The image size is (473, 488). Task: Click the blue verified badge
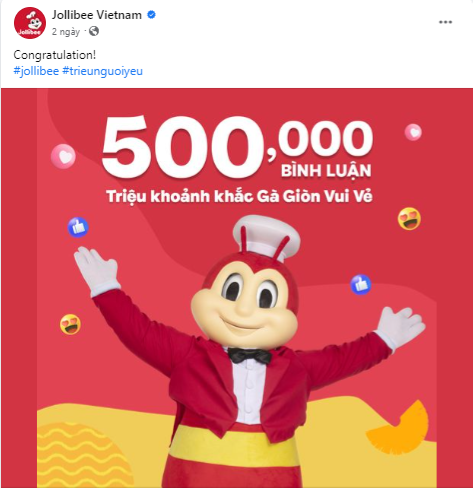point(151,15)
